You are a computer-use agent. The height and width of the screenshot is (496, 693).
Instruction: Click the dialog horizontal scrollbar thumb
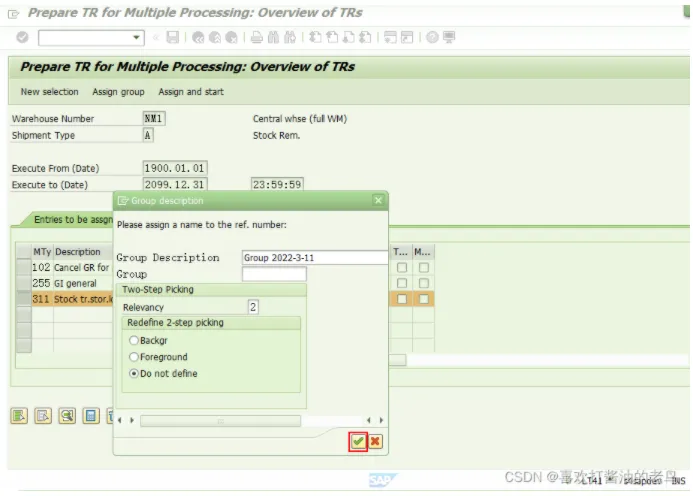(x=221, y=421)
